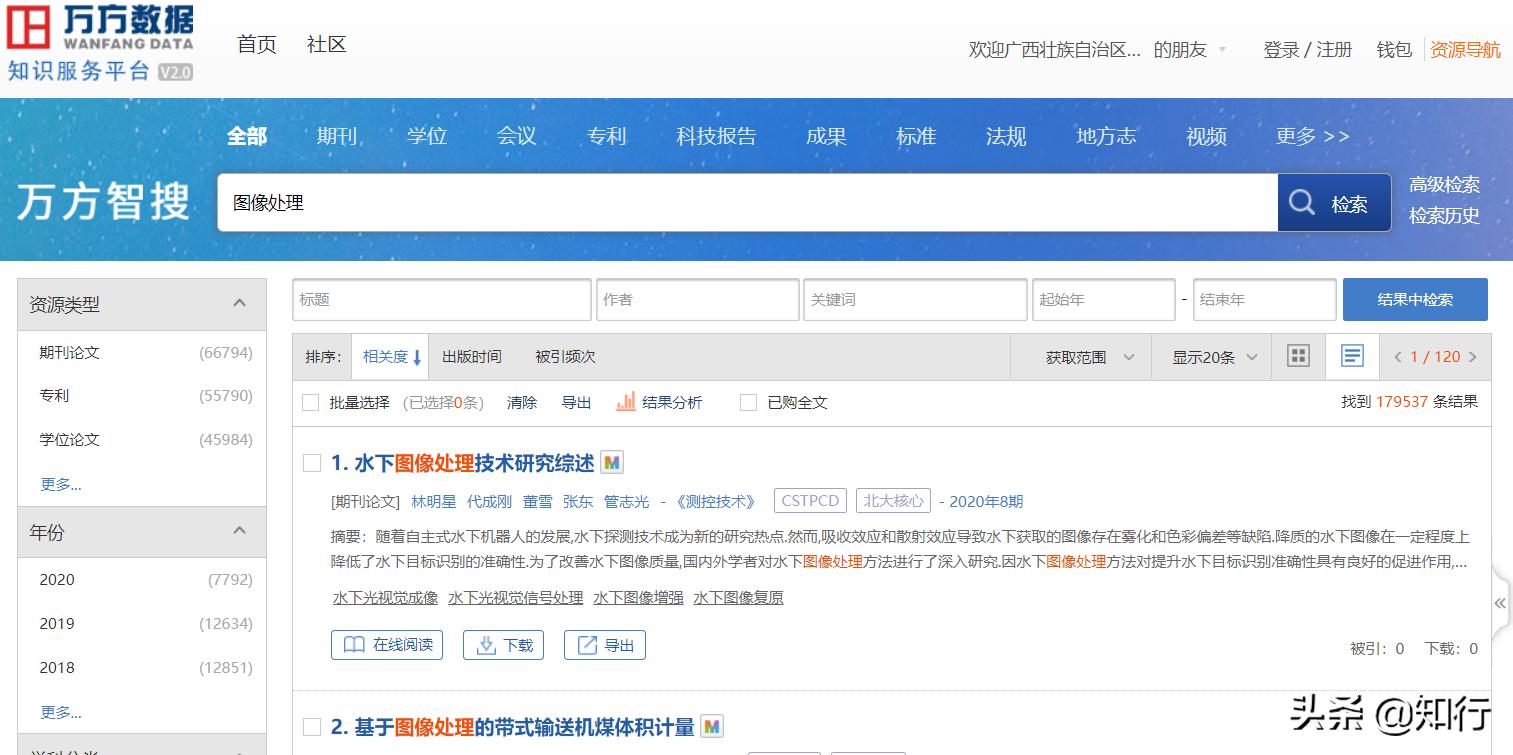The image size is (1513, 755).
Task: Select the 在线阅读 book icon
Action: click(x=356, y=644)
